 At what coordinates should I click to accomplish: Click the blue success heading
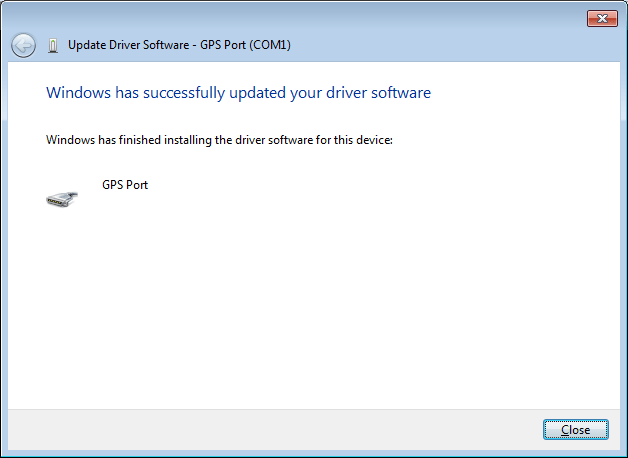coord(238,93)
